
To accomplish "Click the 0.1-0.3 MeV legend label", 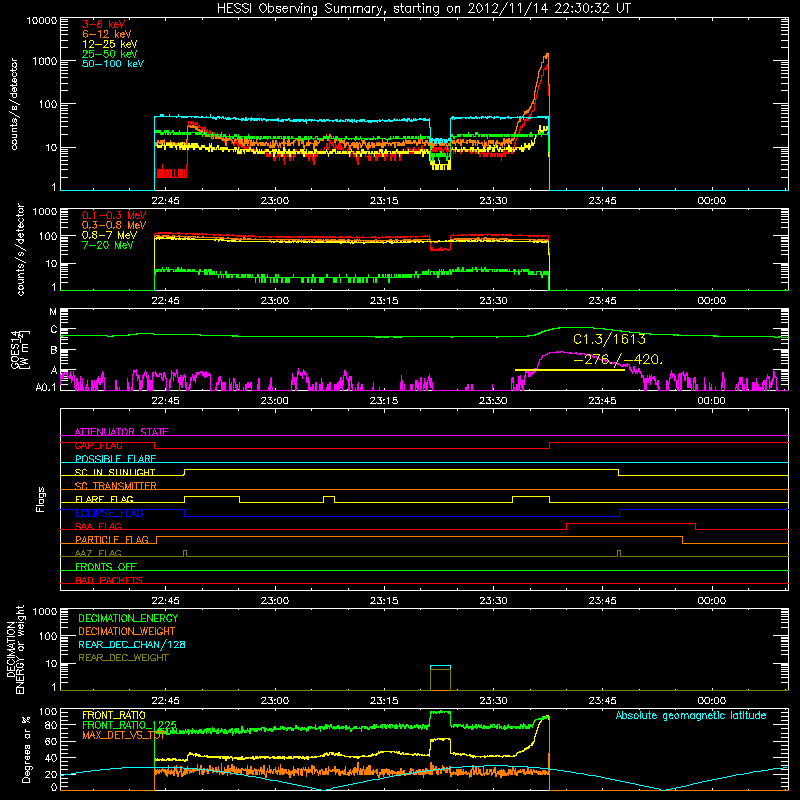I will [x=114, y=215].
